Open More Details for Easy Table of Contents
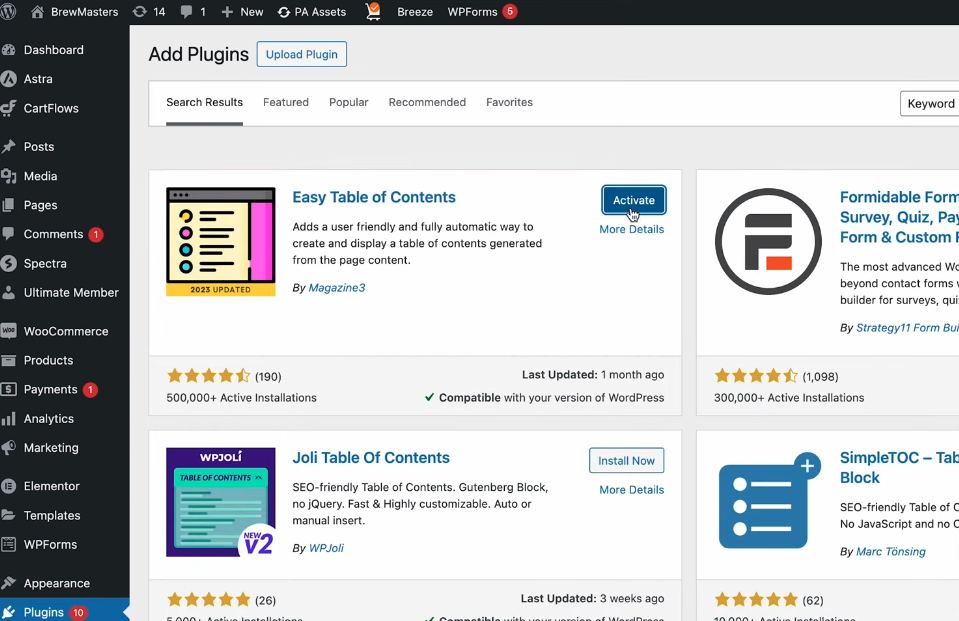Screen dimensions: 959x621 631,229
